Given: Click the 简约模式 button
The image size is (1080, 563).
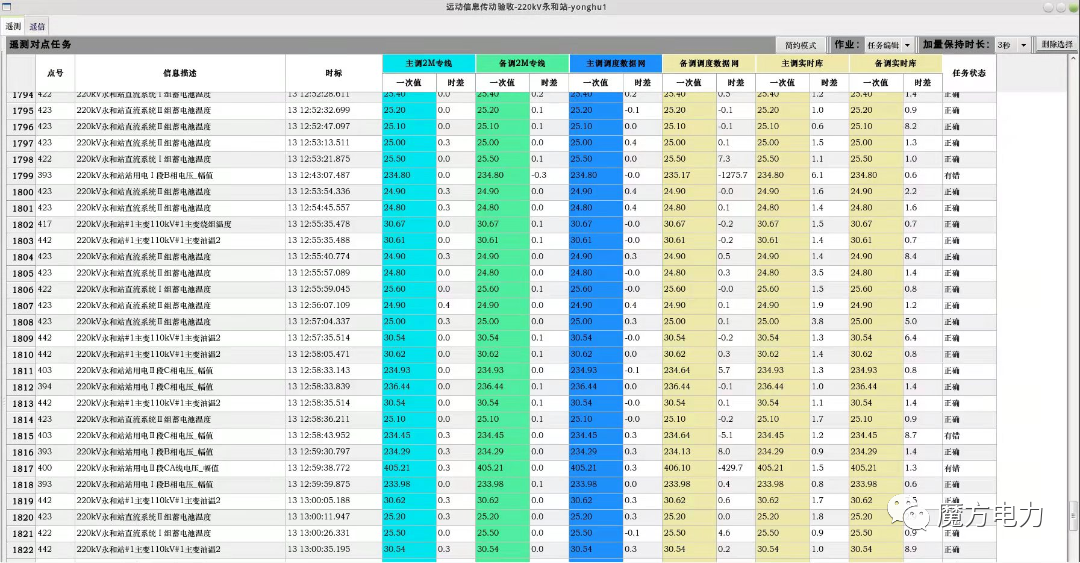Looking at the screenshot, I should click(x=800, y=45).
